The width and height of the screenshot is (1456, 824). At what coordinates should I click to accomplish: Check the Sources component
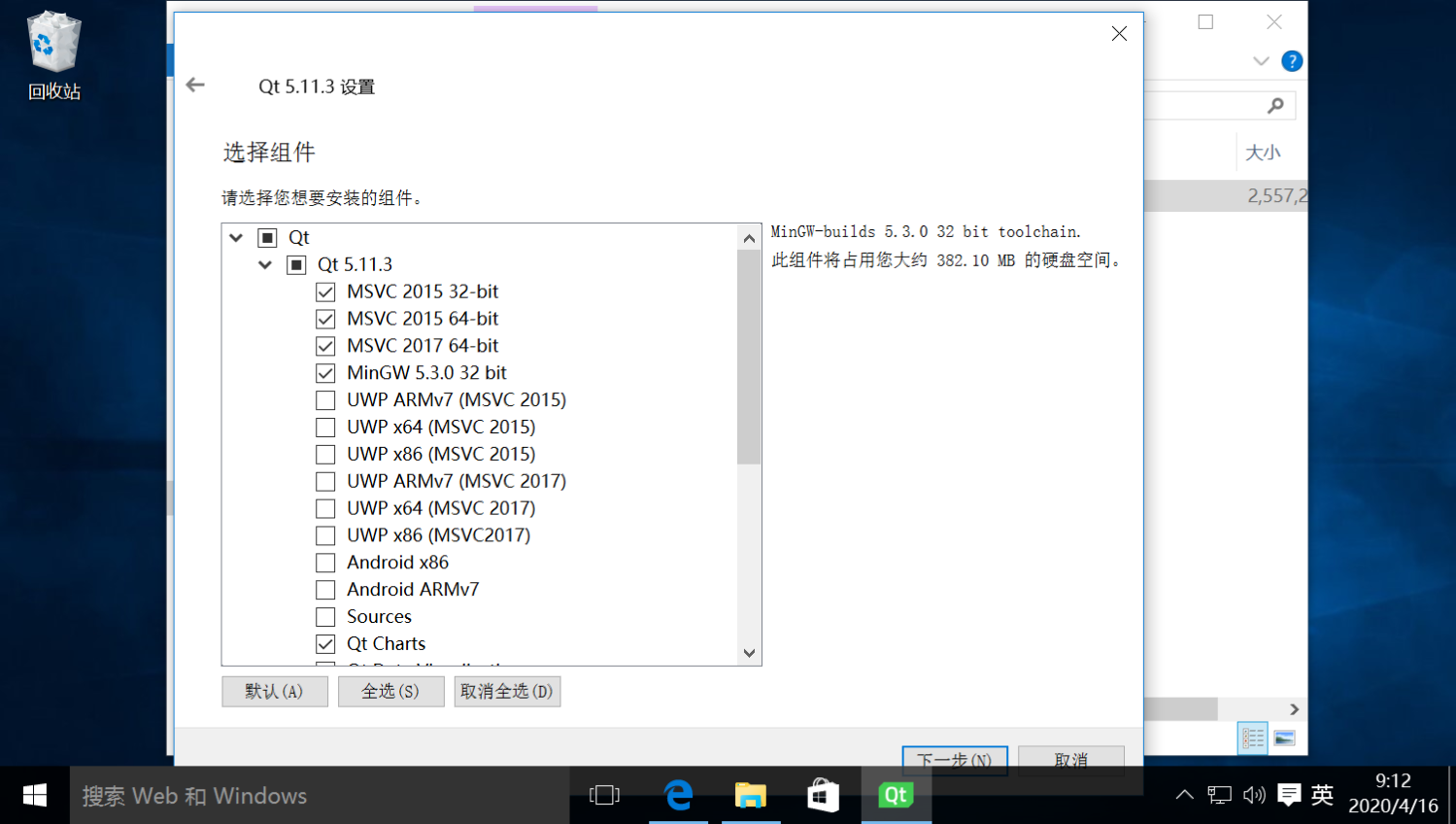tap(325, 616)
